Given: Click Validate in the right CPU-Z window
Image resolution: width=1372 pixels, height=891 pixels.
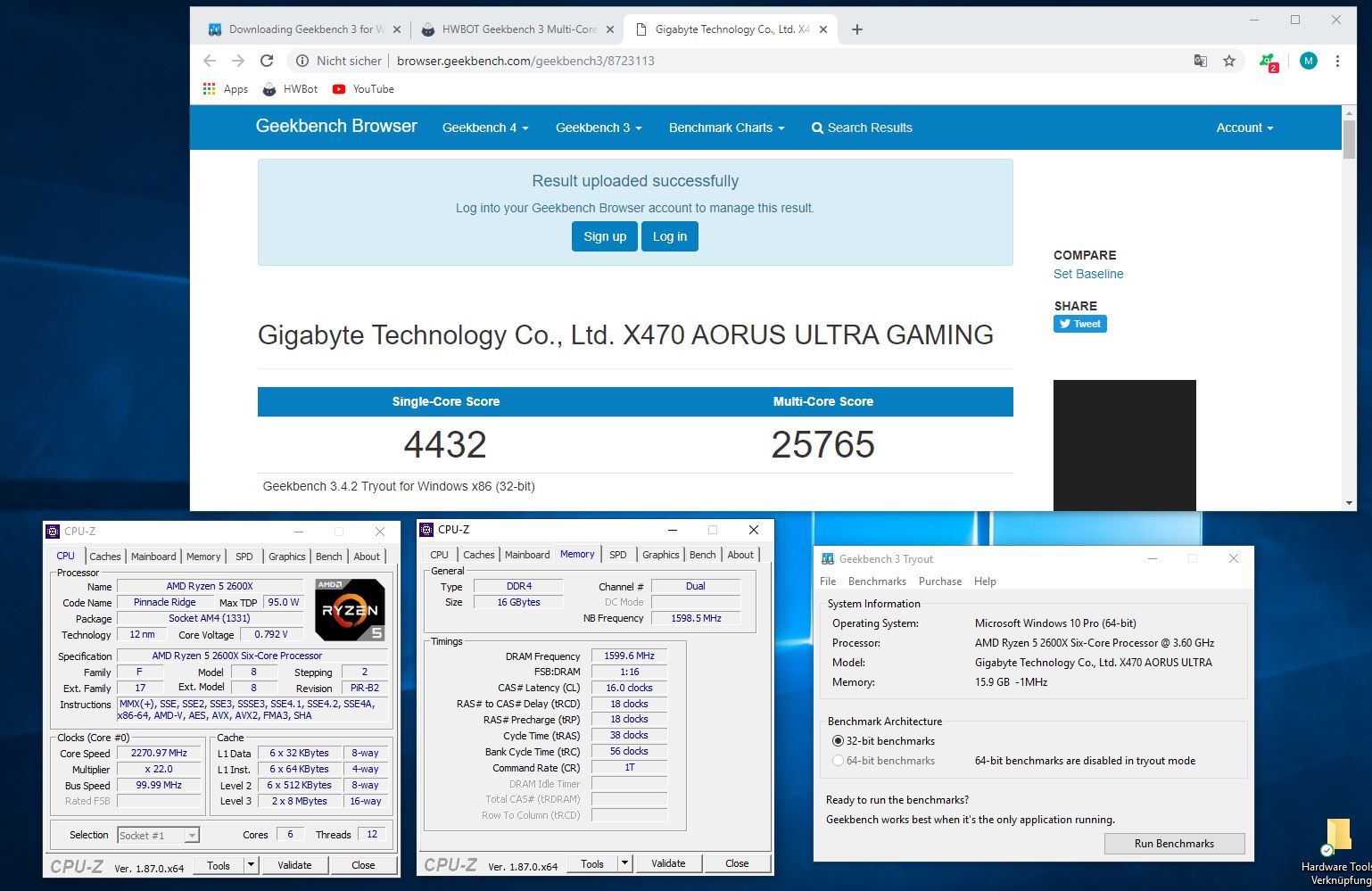Looking at the screenshot, I should pos(668,863).
